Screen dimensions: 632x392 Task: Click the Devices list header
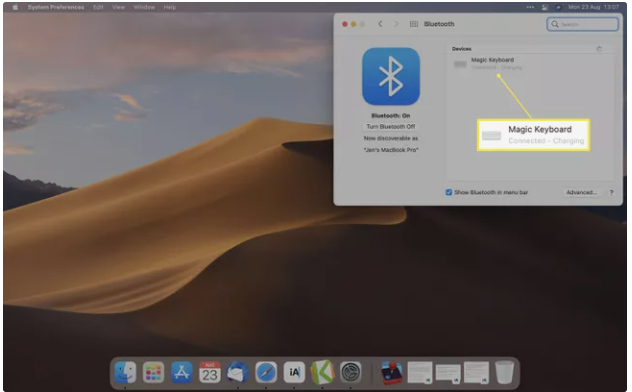462,49
